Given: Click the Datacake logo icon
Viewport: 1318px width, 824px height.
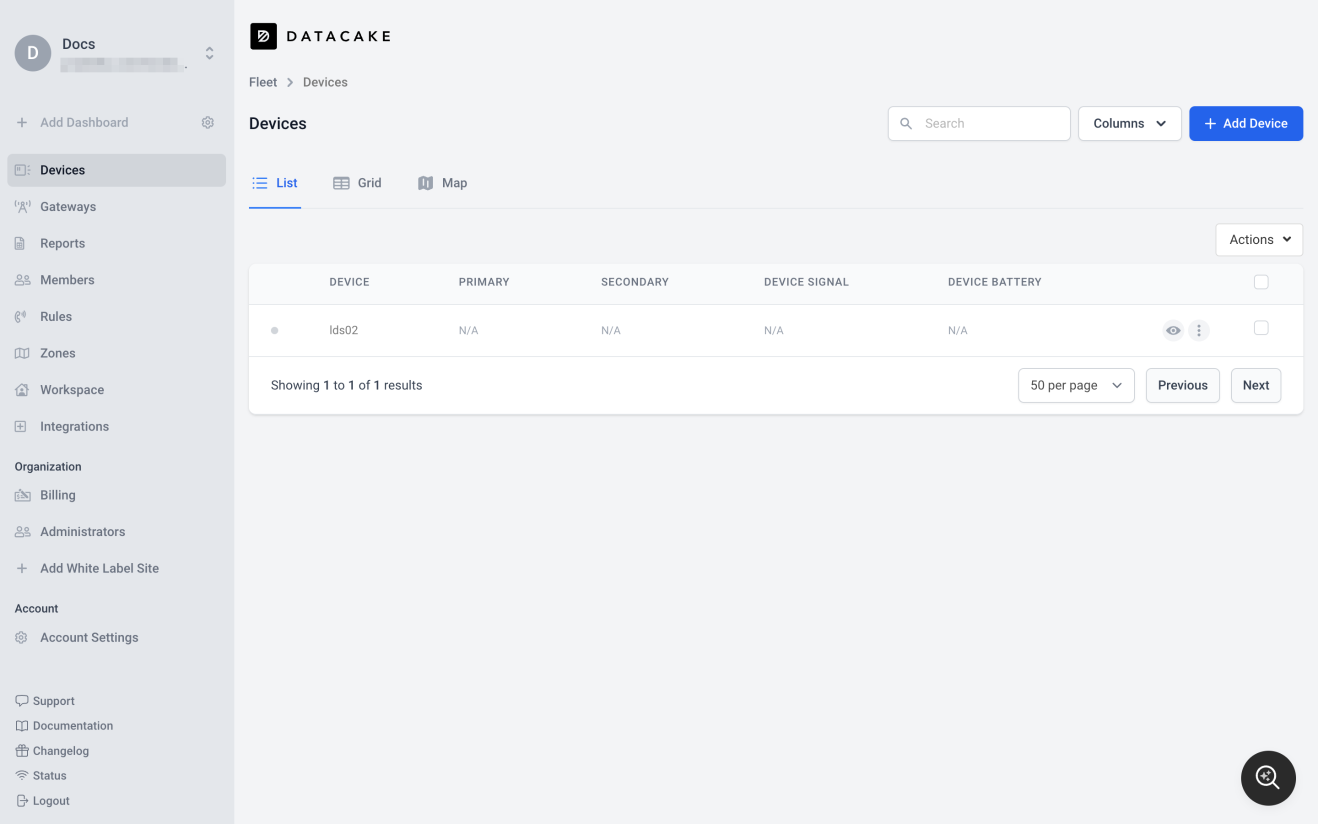Looking at the screenshot, I should (x=263, y=36).
